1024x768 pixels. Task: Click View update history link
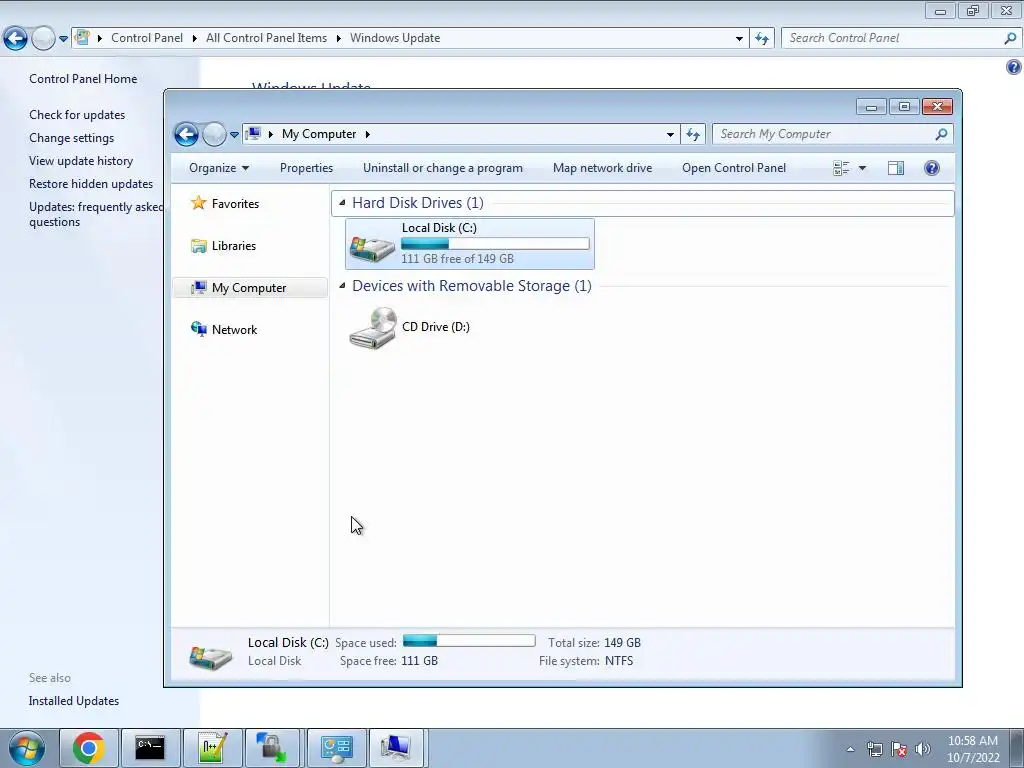81,161
